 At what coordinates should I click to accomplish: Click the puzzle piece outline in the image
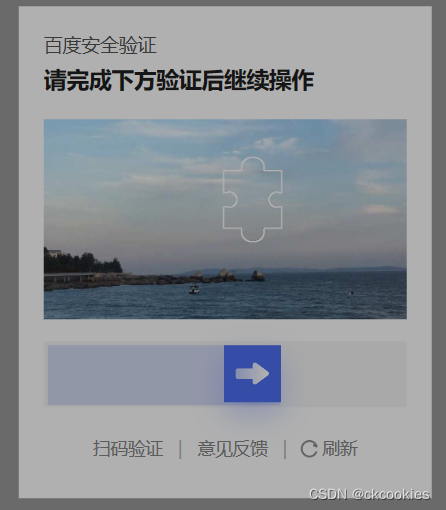[x=253, y=199]
